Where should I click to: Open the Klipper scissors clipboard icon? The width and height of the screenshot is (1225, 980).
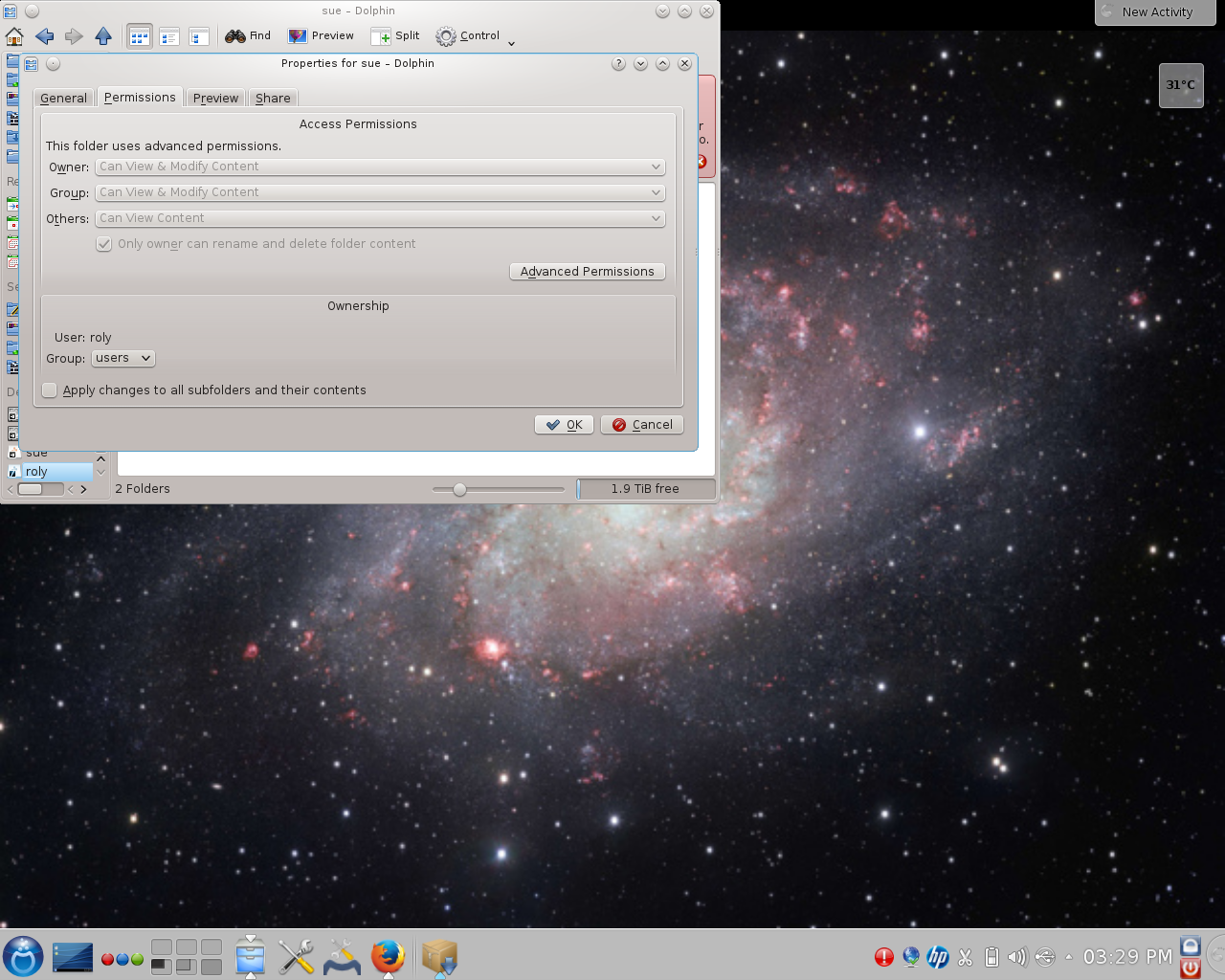965,957
